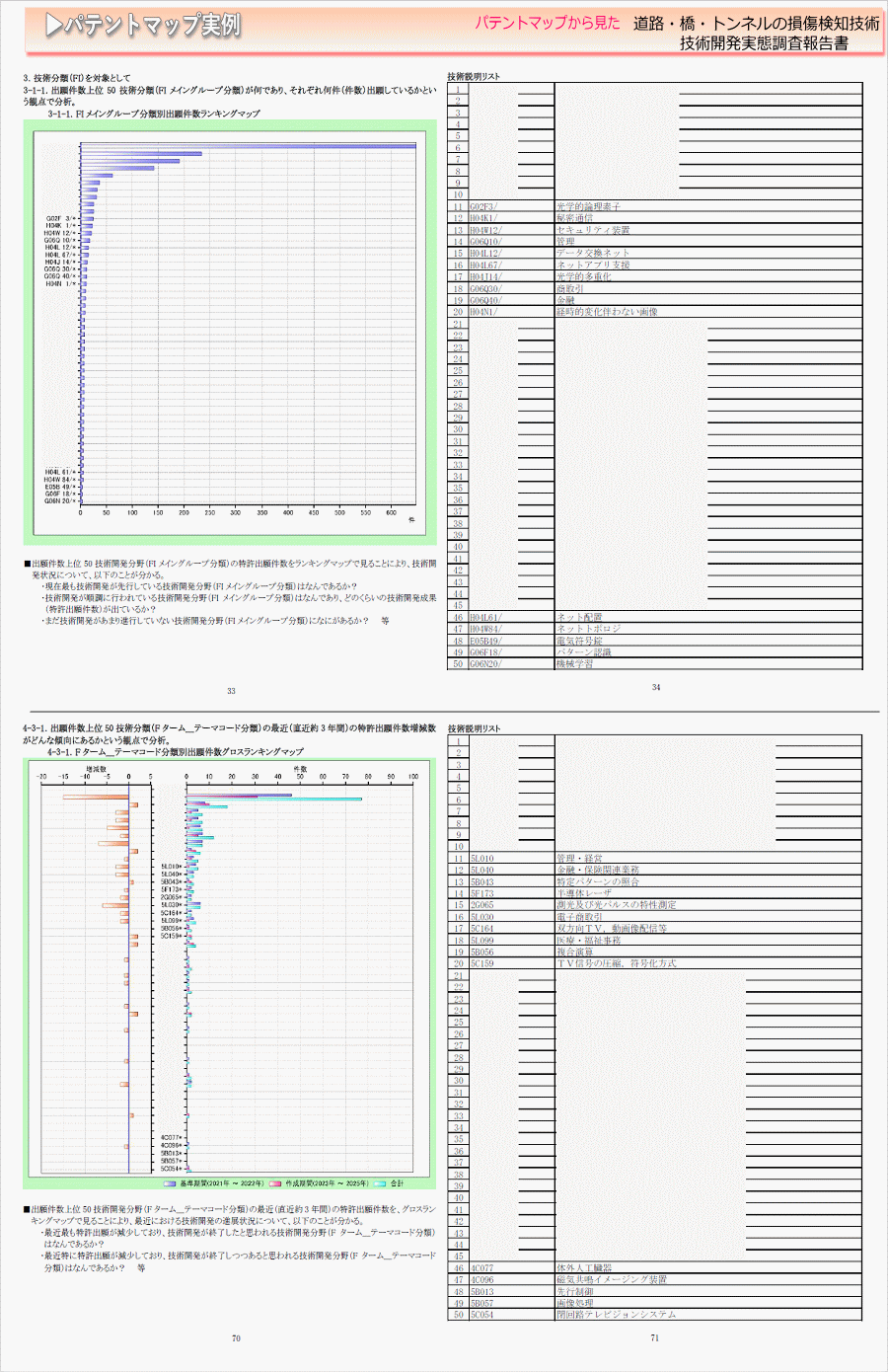Click the cyan 合計 legend swatch
This screenshot has height=1372, width=888.
(380, 1183)
